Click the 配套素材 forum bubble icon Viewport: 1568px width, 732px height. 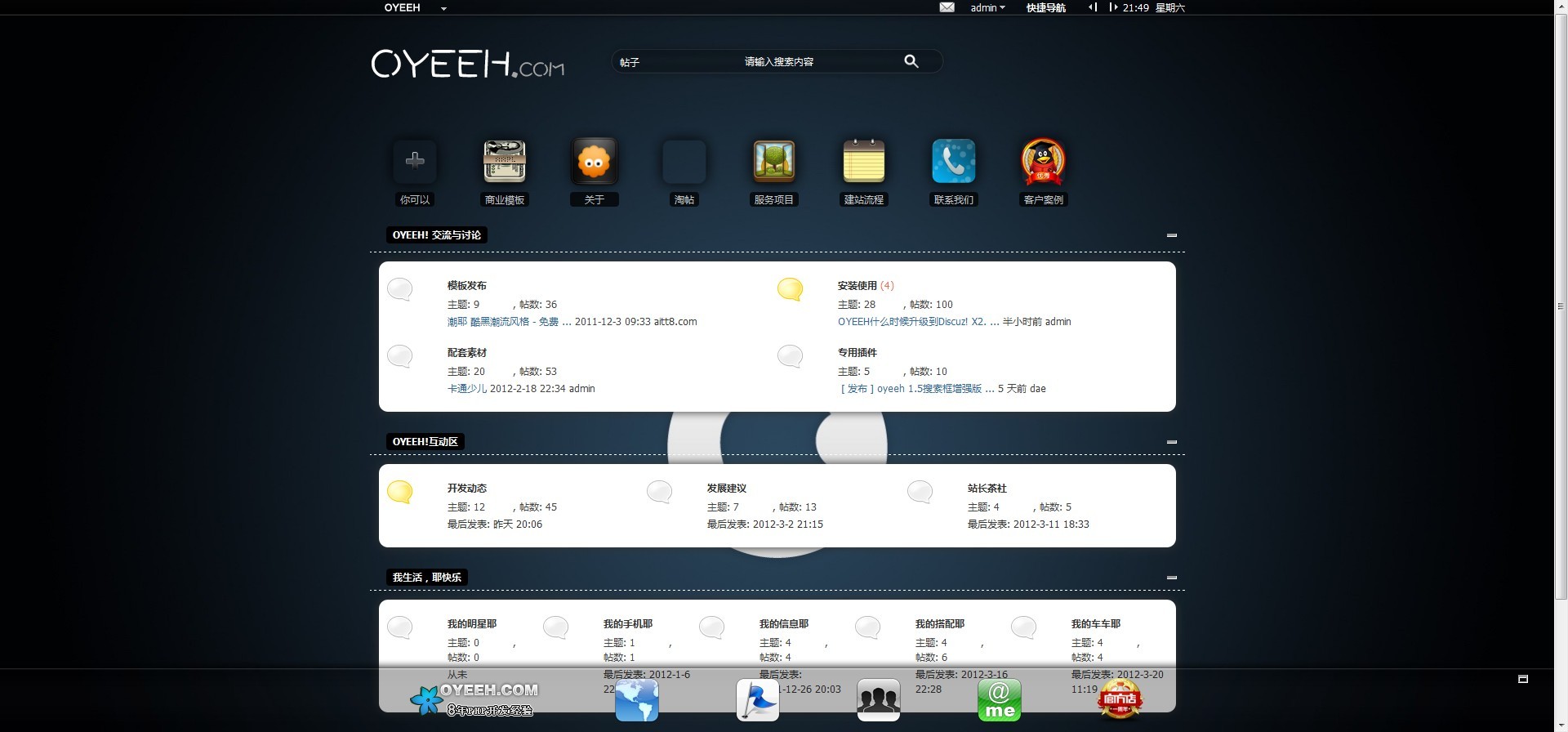click(x=399, y=356)
